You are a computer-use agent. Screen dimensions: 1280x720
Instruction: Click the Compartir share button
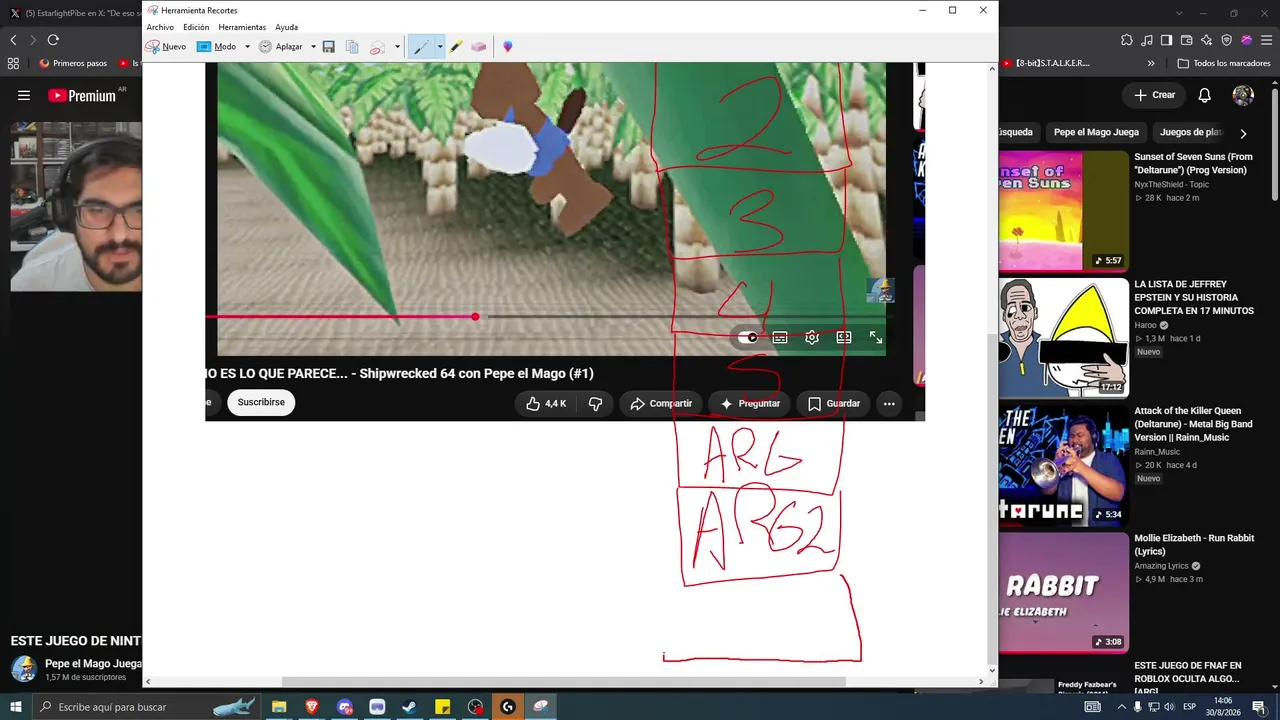click(x=661, y=404)
